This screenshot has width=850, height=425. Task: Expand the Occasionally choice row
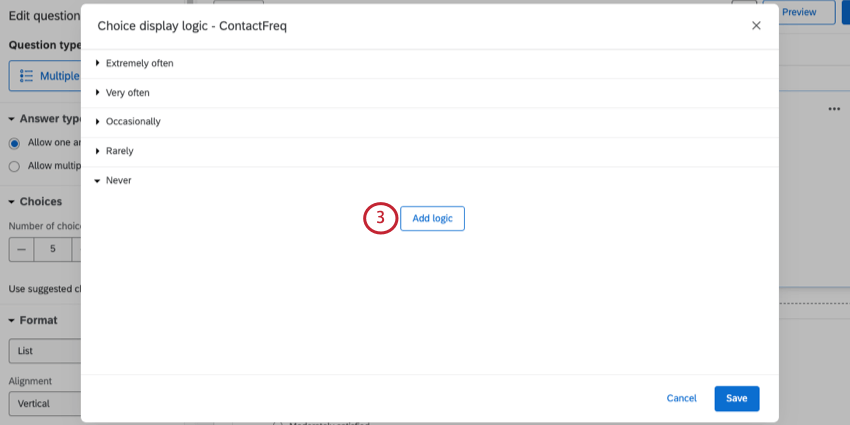pyautogui.click(x=98, y=121)
